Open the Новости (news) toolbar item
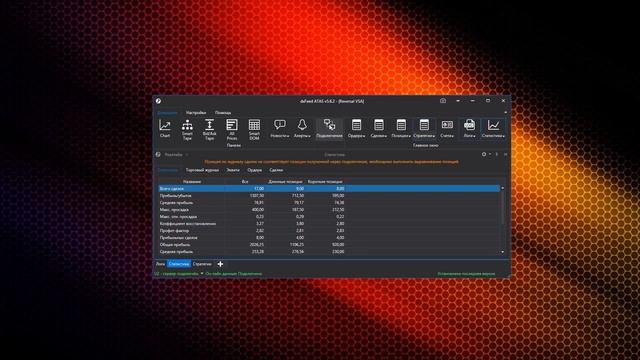This screenshot has height=360, width=640. [280, 128]
